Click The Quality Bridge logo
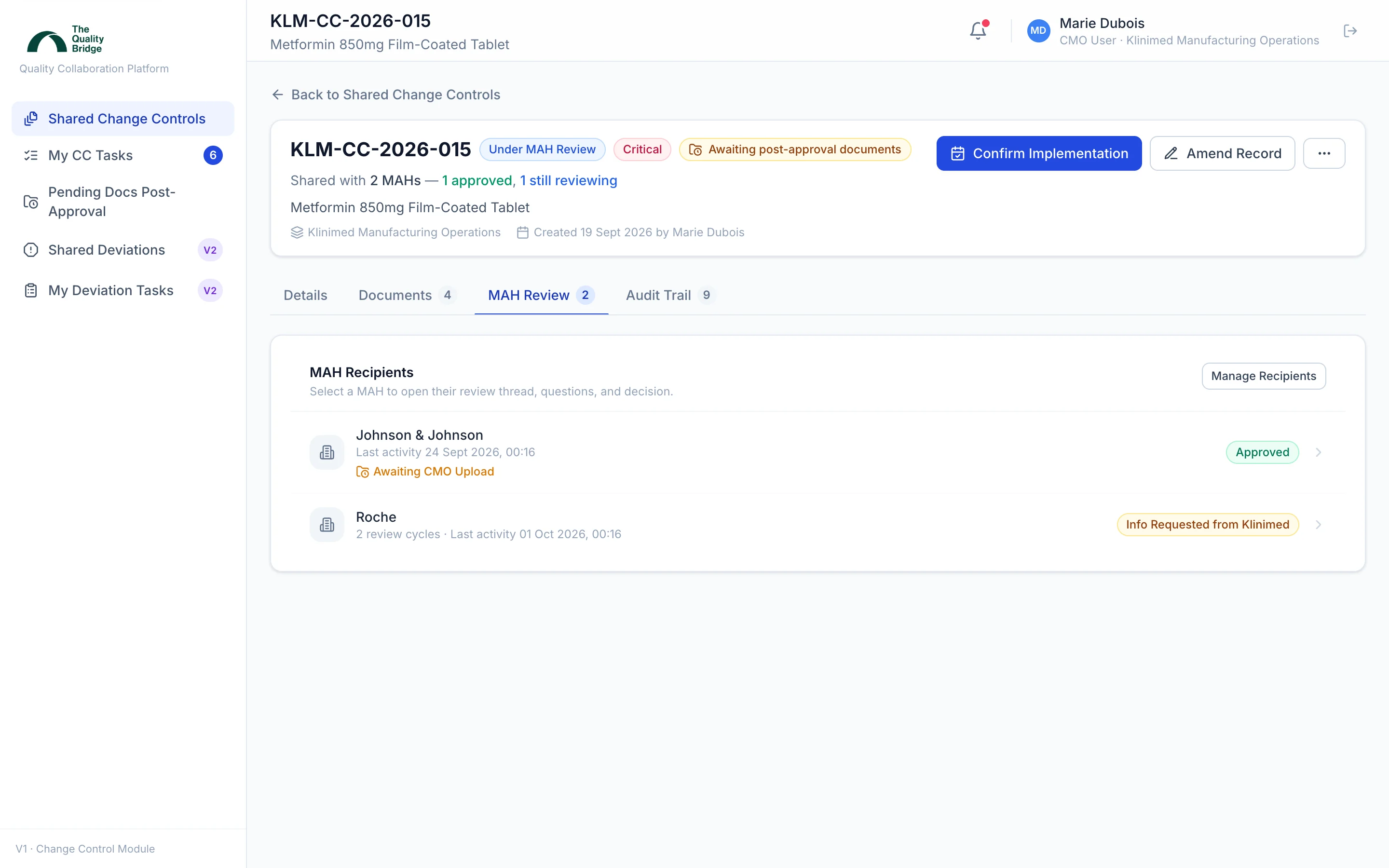The image size is (1389, 868). tap(66, 39)
